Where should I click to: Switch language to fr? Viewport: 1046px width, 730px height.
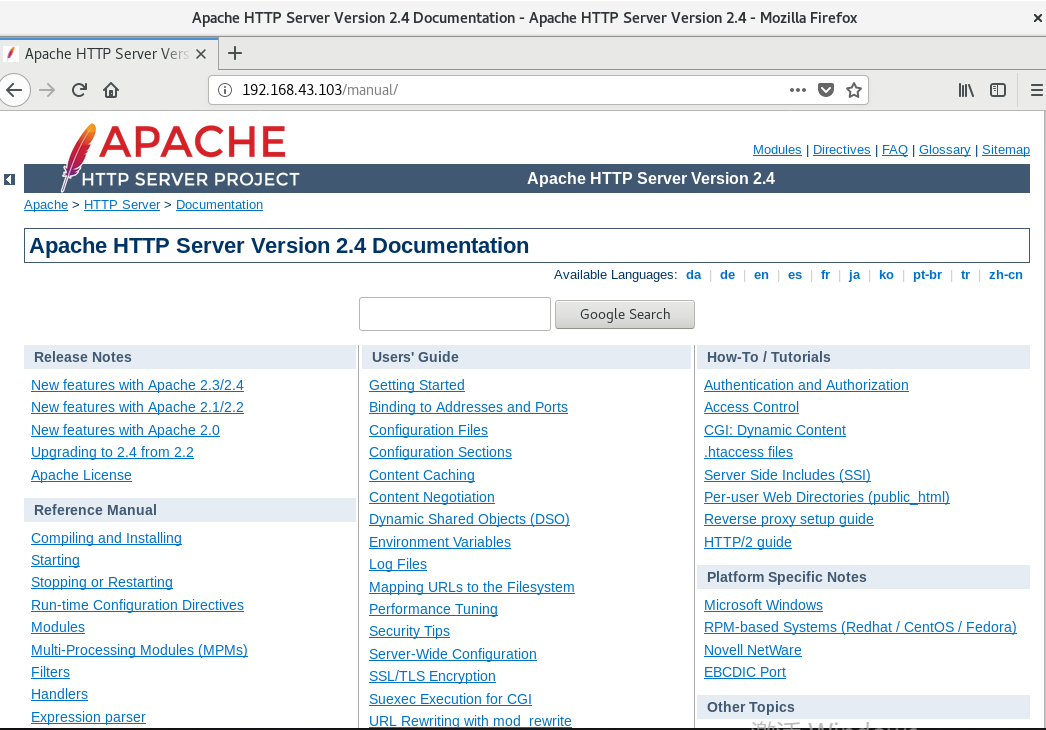[825, 275]
